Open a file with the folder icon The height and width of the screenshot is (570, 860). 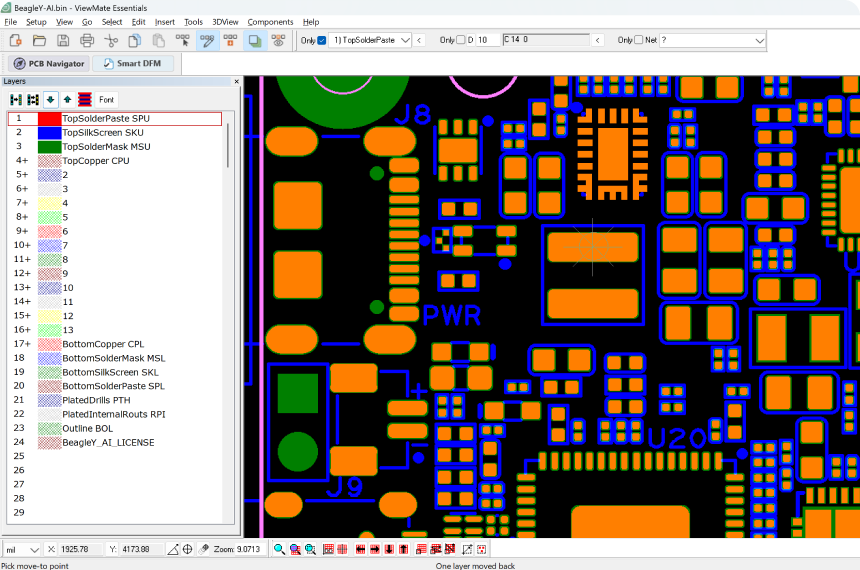tap(39, 41)
